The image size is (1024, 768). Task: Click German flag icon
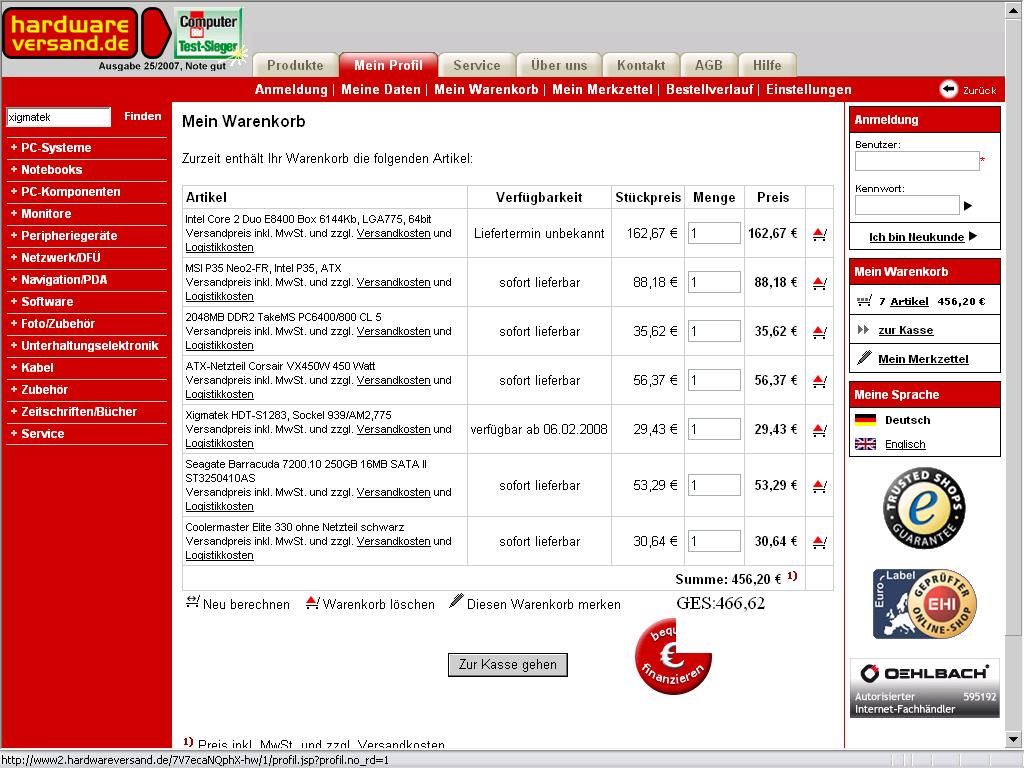[x=865, y=419]
